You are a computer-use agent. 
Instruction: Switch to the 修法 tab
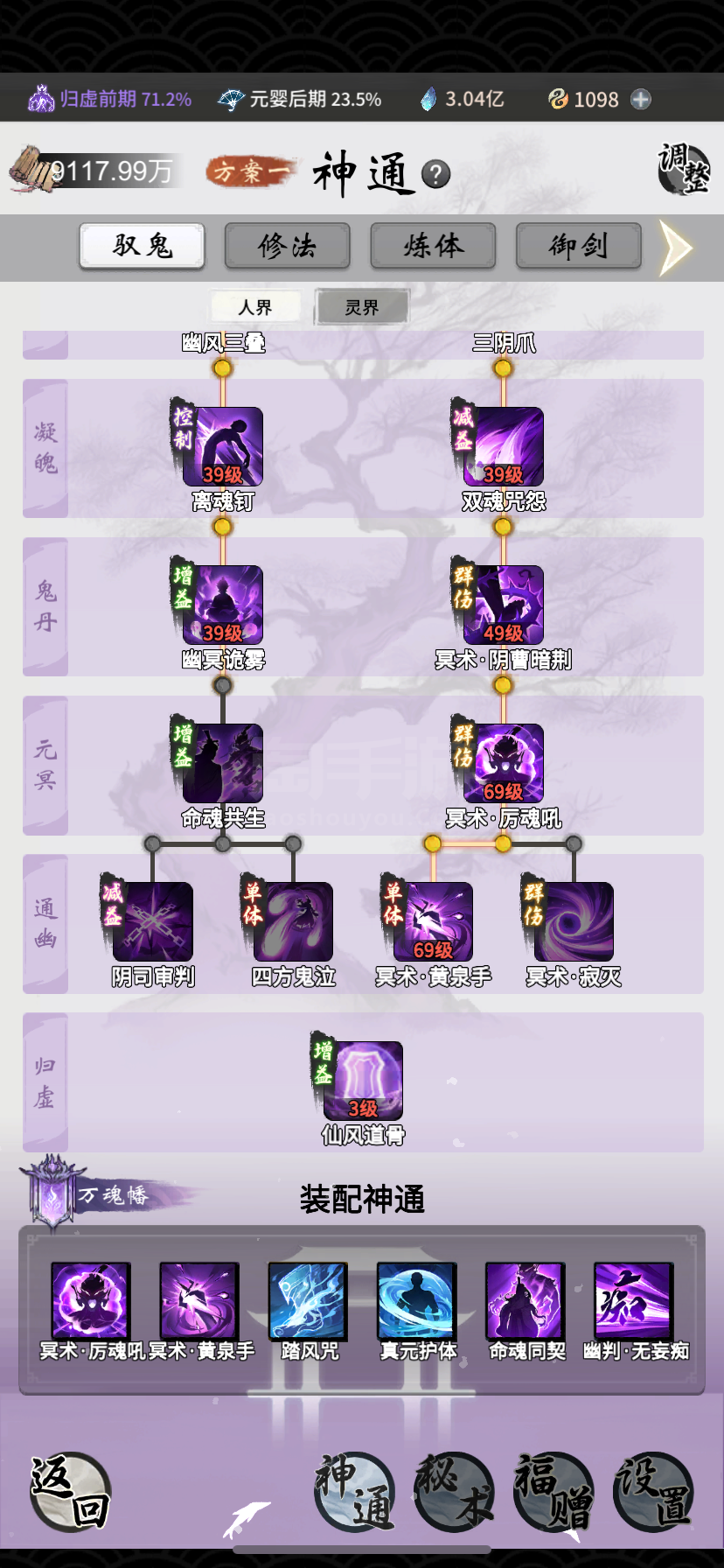[288, 246]
